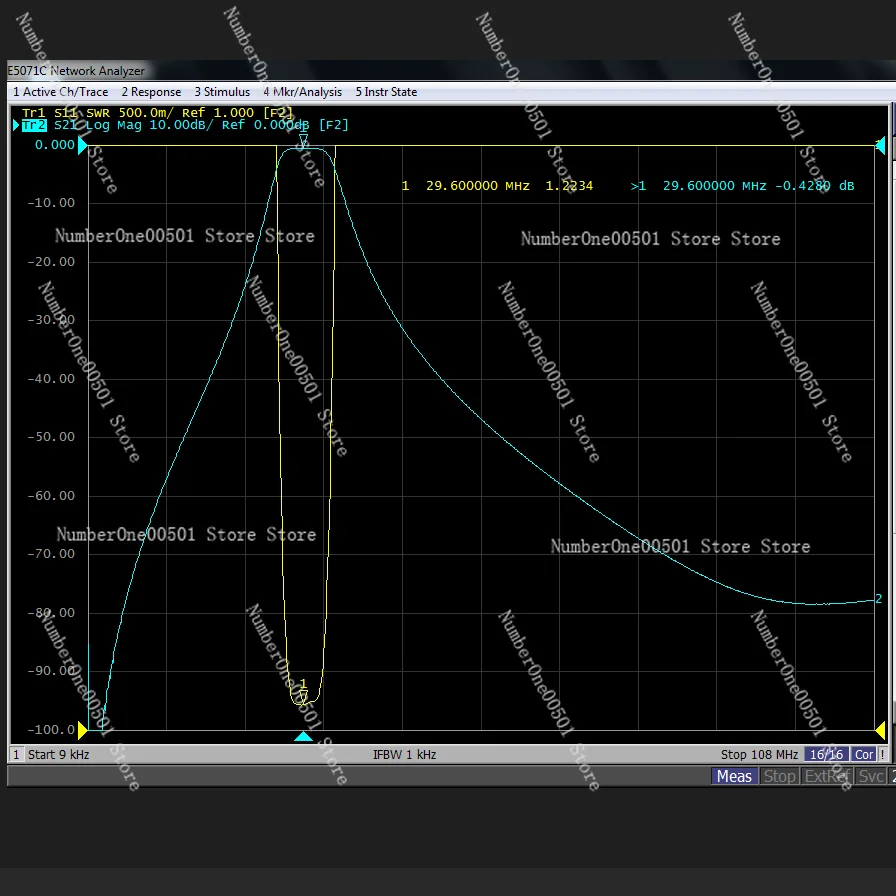Click the ExtRef status indicator
Image resolution: width=896 pixels, height=896 pixels.
coord(827,777)
